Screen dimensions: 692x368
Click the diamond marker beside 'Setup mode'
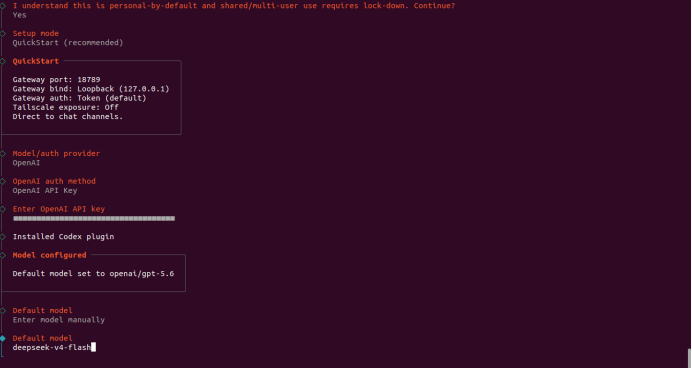(x=3, y=34)
